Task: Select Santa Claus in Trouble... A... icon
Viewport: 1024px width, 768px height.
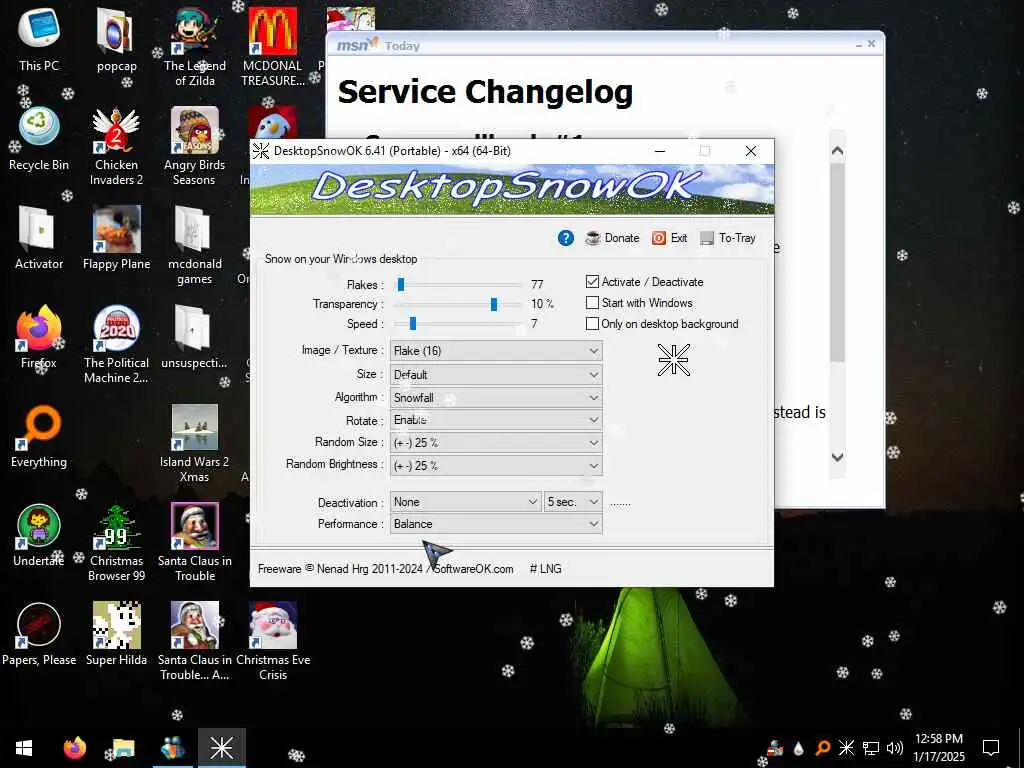Action: pyautogui.click(x=195, y=643)
